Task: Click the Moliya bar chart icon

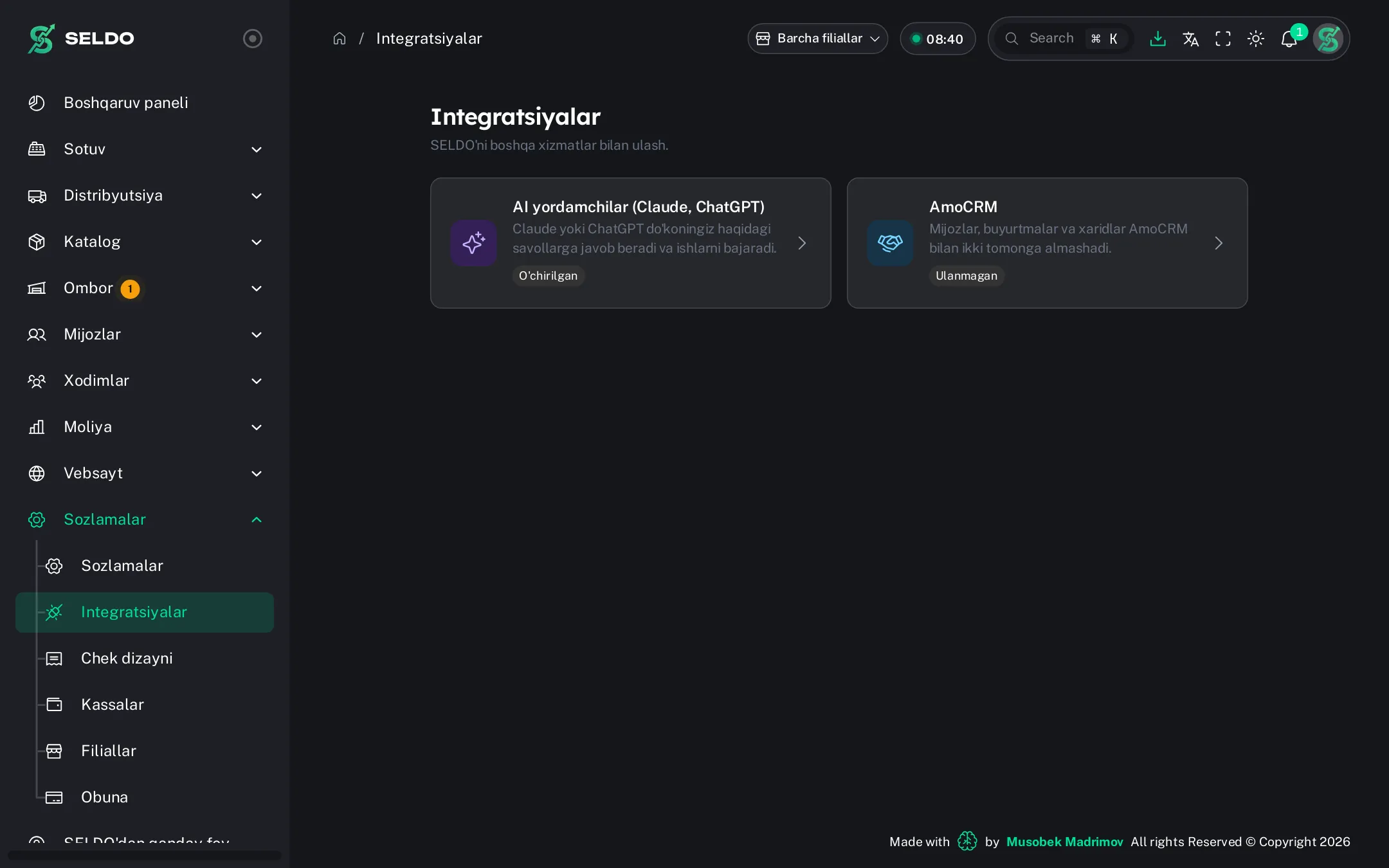Action: tap(37, 427)
